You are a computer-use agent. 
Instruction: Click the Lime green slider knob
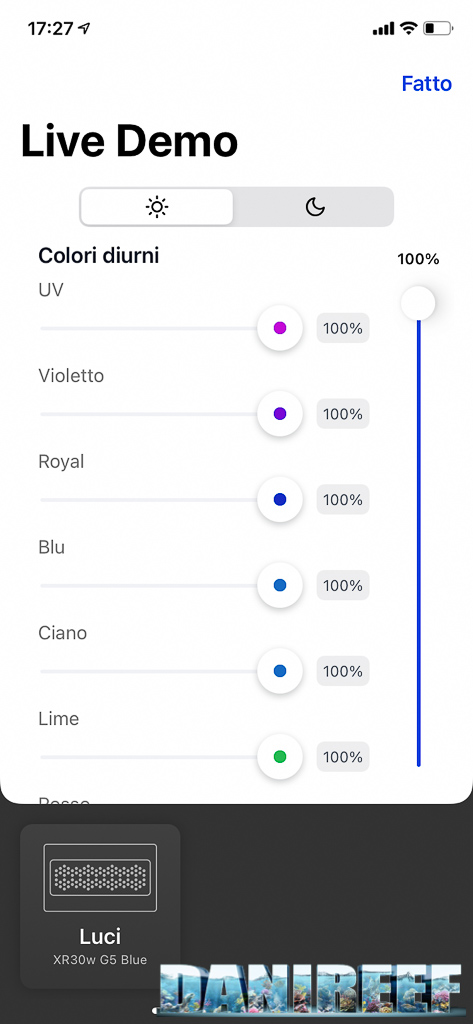(280, 757)
